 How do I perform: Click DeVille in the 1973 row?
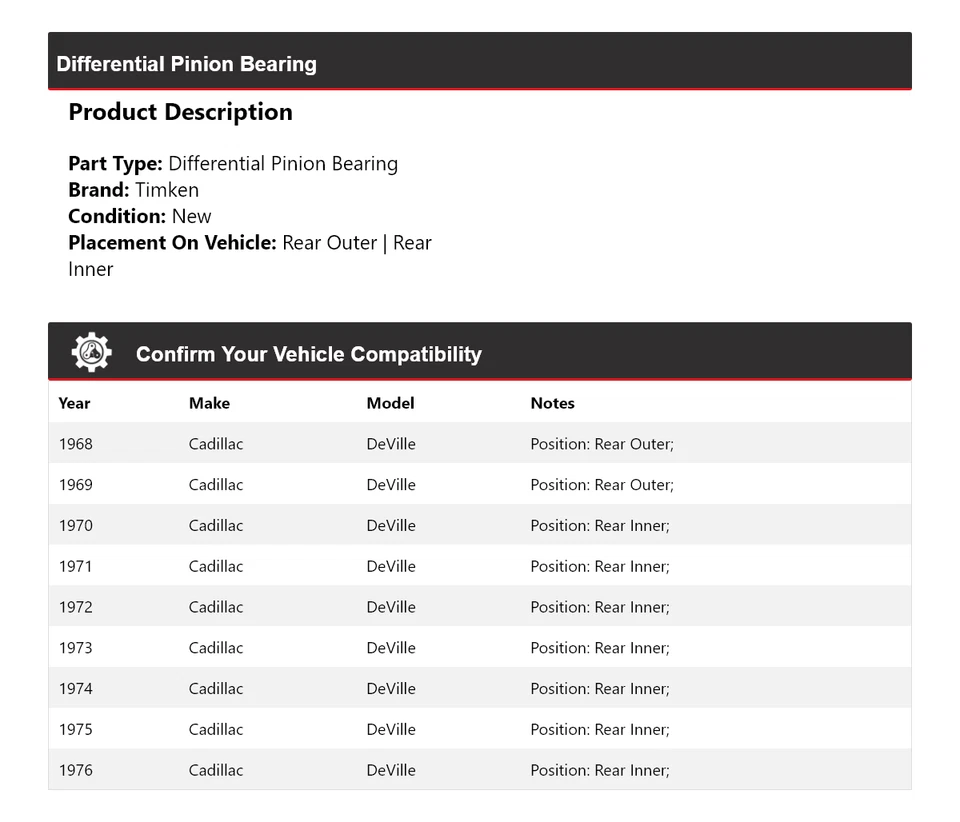click(391, 648)
